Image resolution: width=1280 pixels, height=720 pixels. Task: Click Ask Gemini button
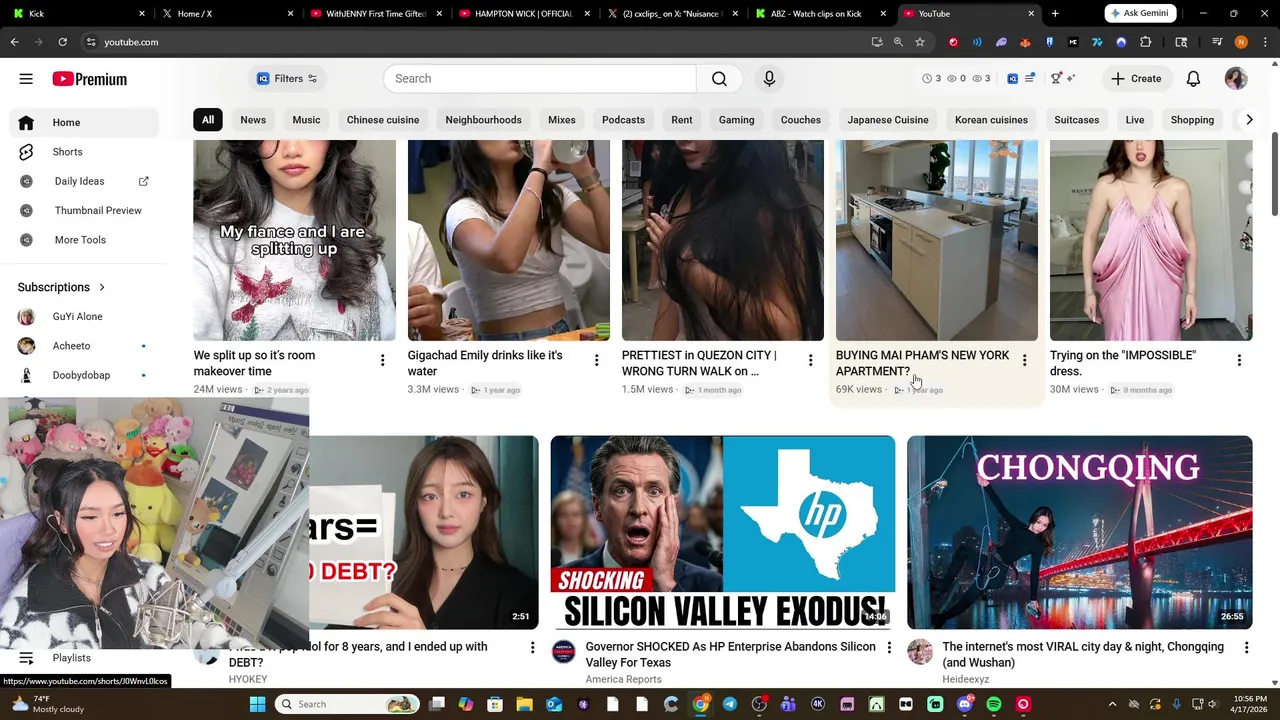coord(1140,13)
